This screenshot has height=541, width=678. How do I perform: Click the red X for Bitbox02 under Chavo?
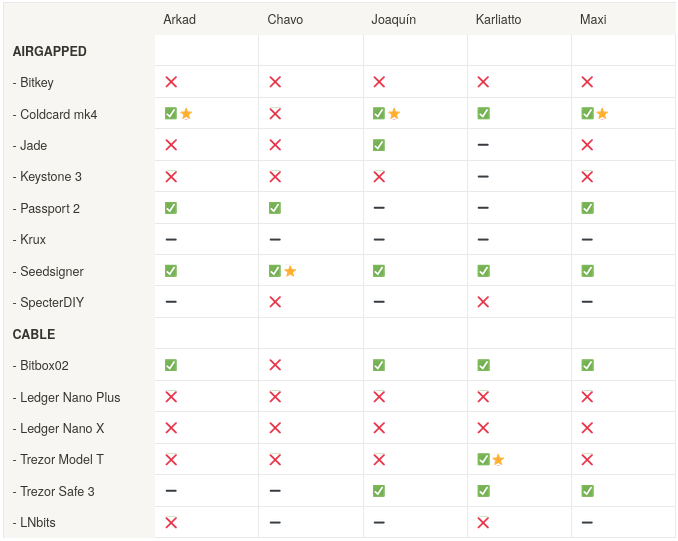[x=275, y=365]
